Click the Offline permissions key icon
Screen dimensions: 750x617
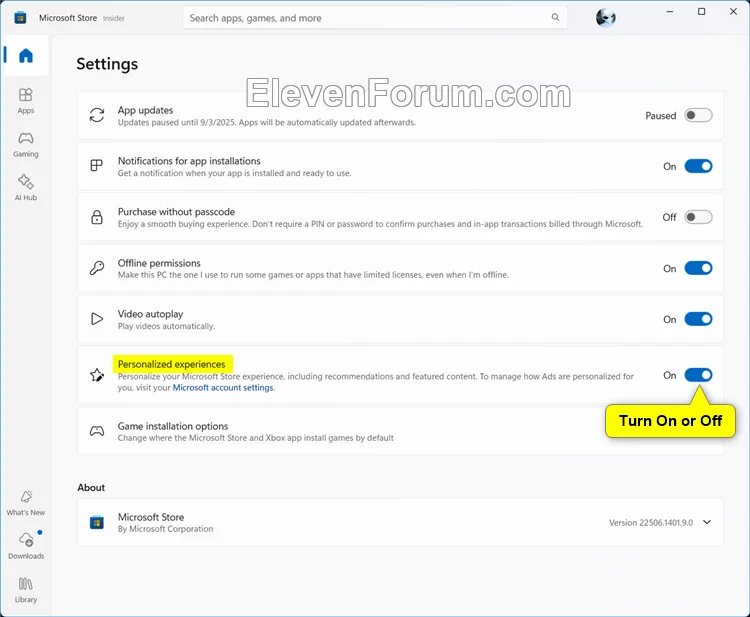(97, 268)
